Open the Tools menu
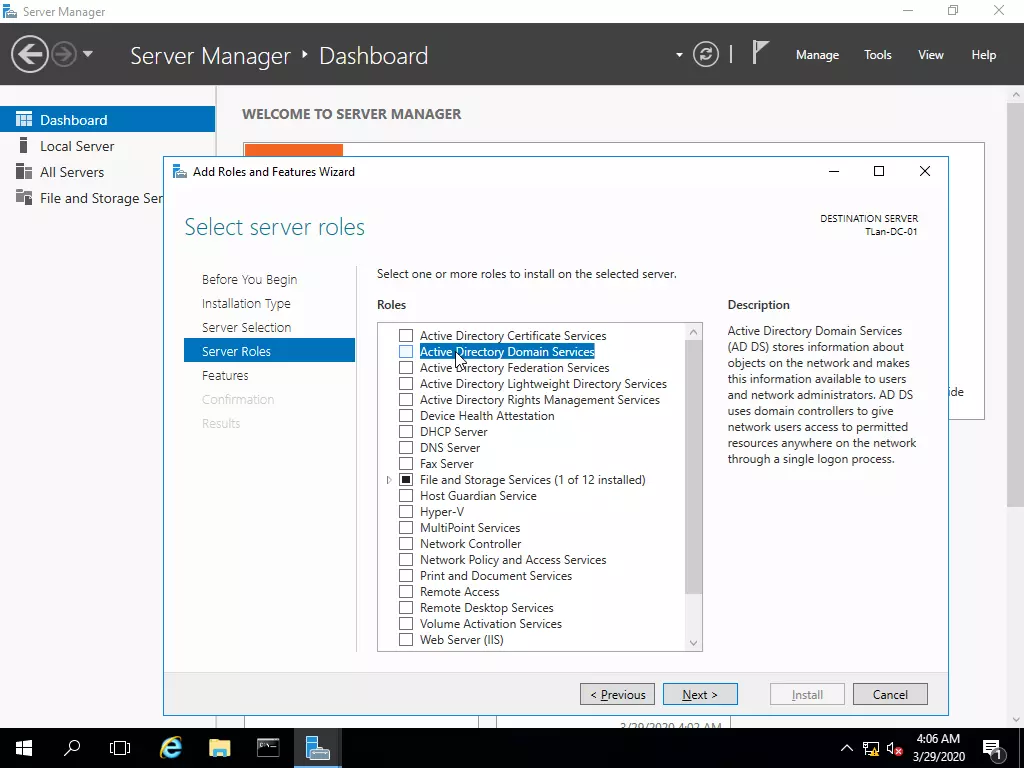 pyautogui.click(x=878, y=55)
